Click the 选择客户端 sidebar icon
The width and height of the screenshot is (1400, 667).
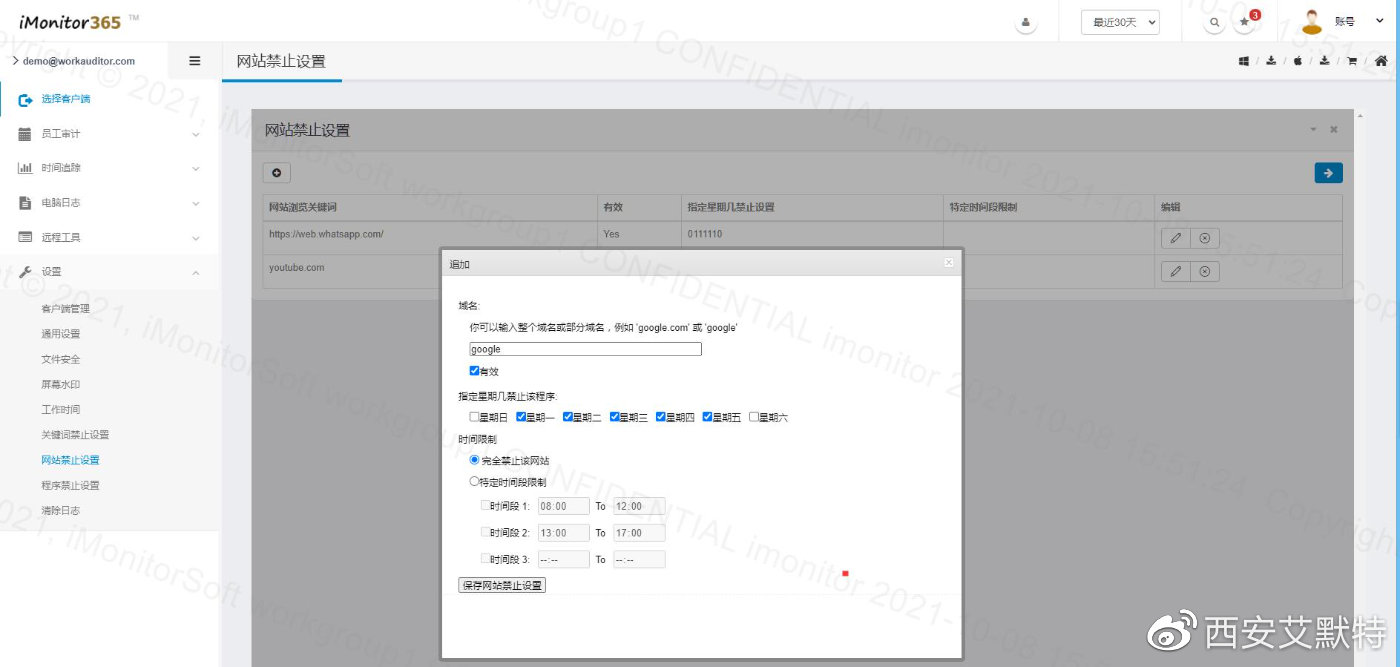coord(26,99)
